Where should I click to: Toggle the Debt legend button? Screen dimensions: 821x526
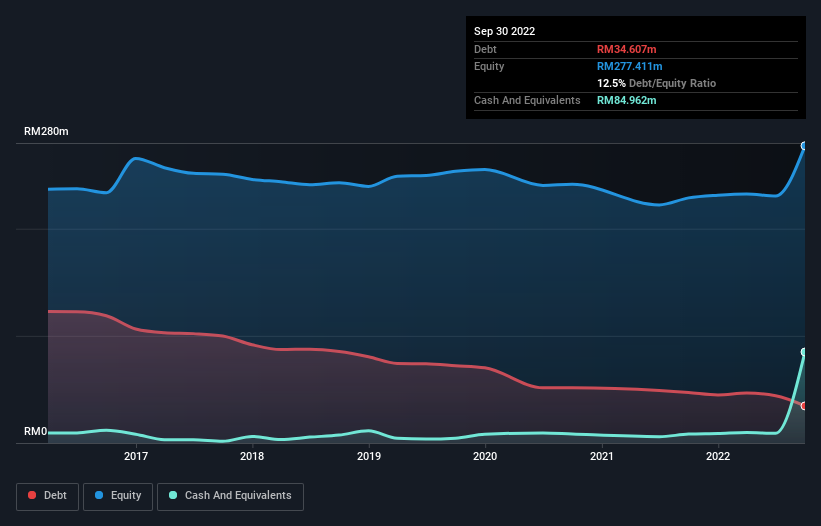47,496
